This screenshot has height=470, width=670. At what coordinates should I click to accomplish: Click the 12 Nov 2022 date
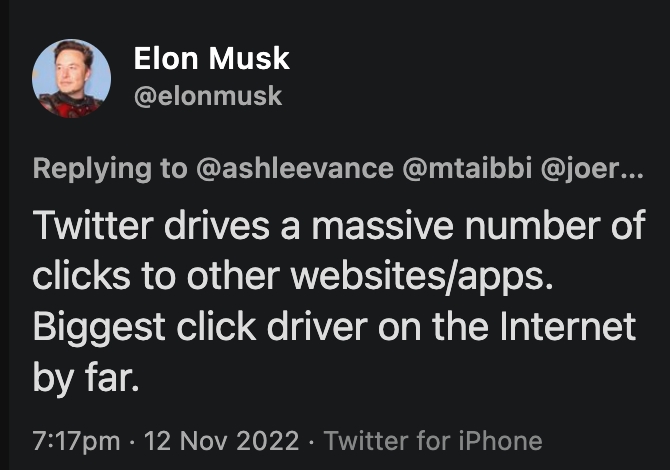(x=221, y=441)
